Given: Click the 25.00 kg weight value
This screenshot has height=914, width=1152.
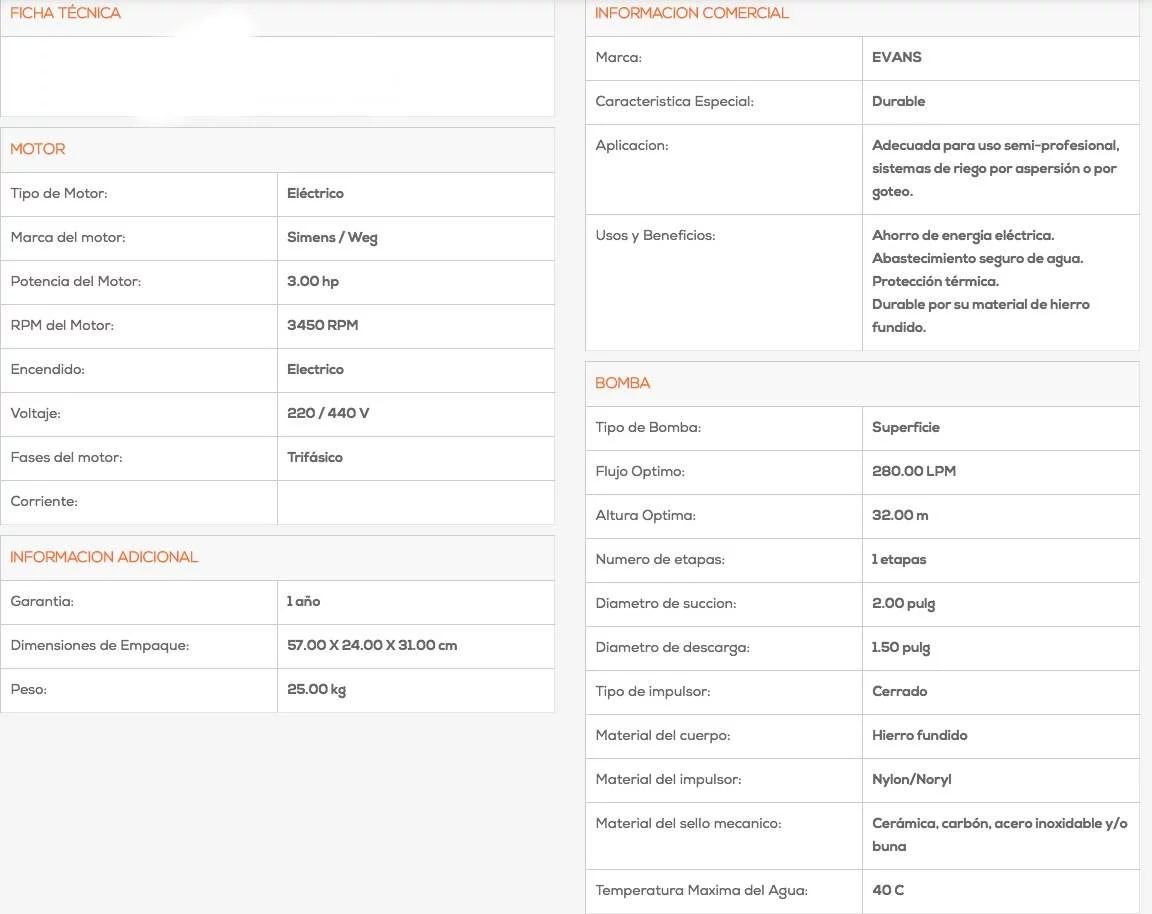Looking at the screenshot, I should pos(316,689).
